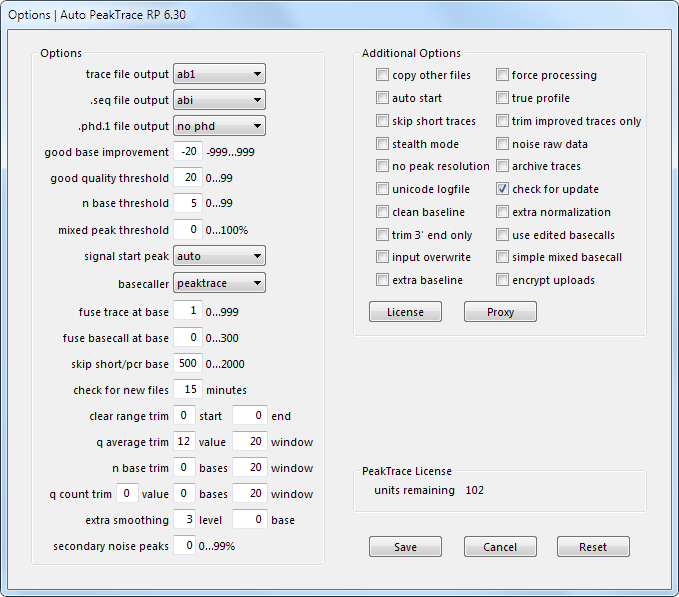Tick the no peak resolution checkbox
The height and width of the screenshot is (597, 679).
[382, 165]
